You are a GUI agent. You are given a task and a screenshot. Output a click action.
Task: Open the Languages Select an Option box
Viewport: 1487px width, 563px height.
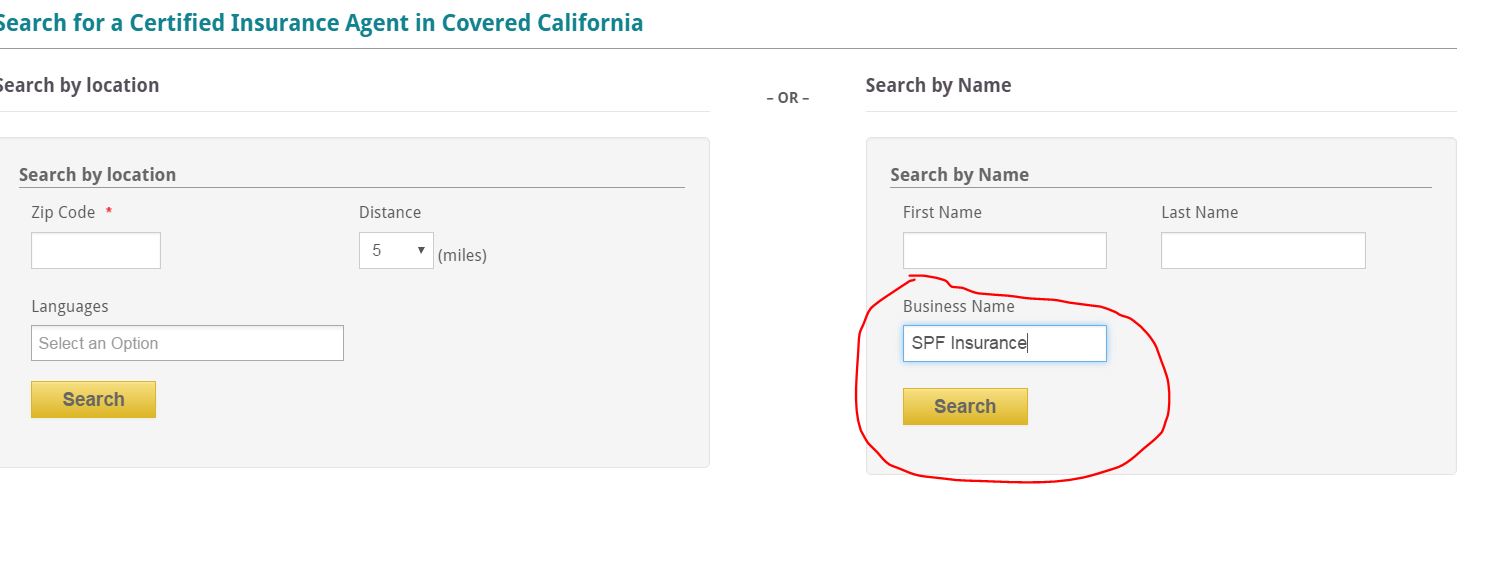tap(187, 343)
